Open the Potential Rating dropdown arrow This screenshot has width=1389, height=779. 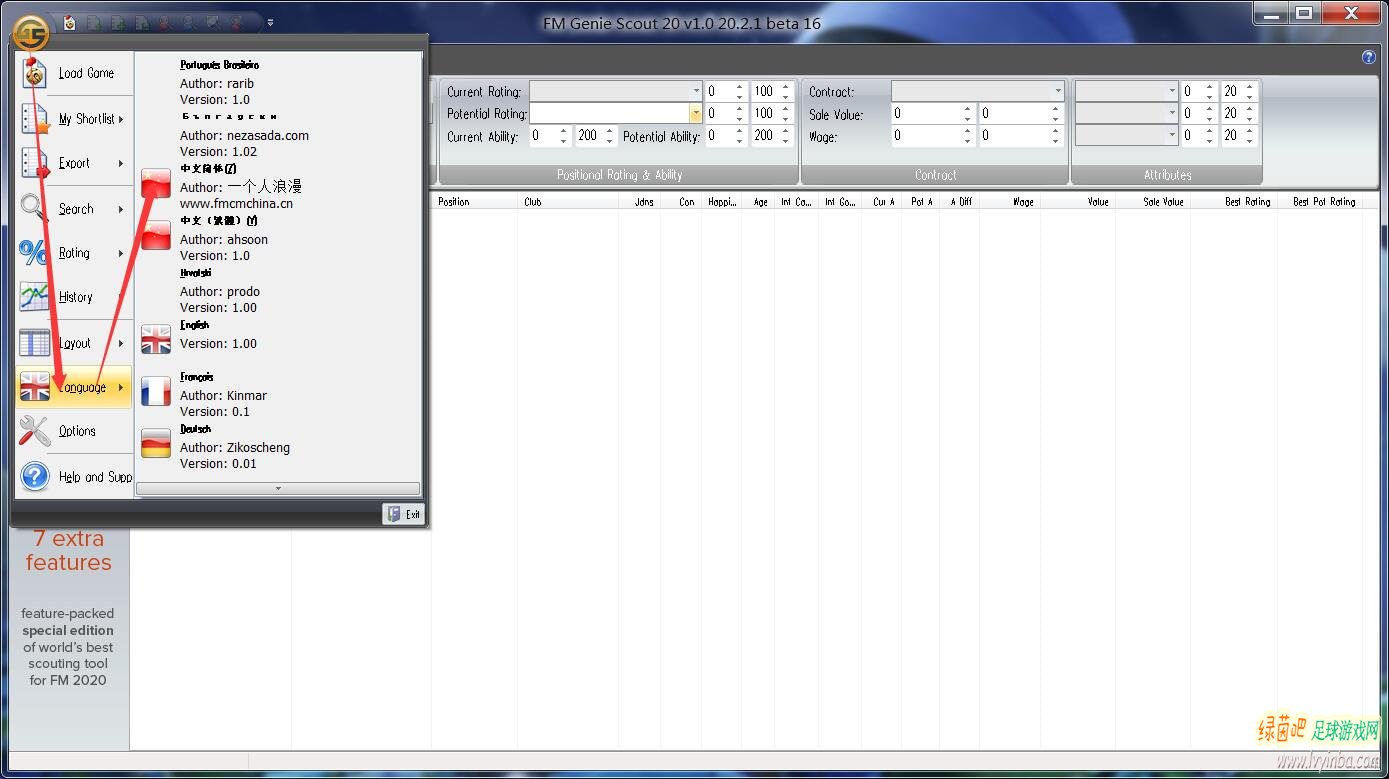tap(695, 114)
